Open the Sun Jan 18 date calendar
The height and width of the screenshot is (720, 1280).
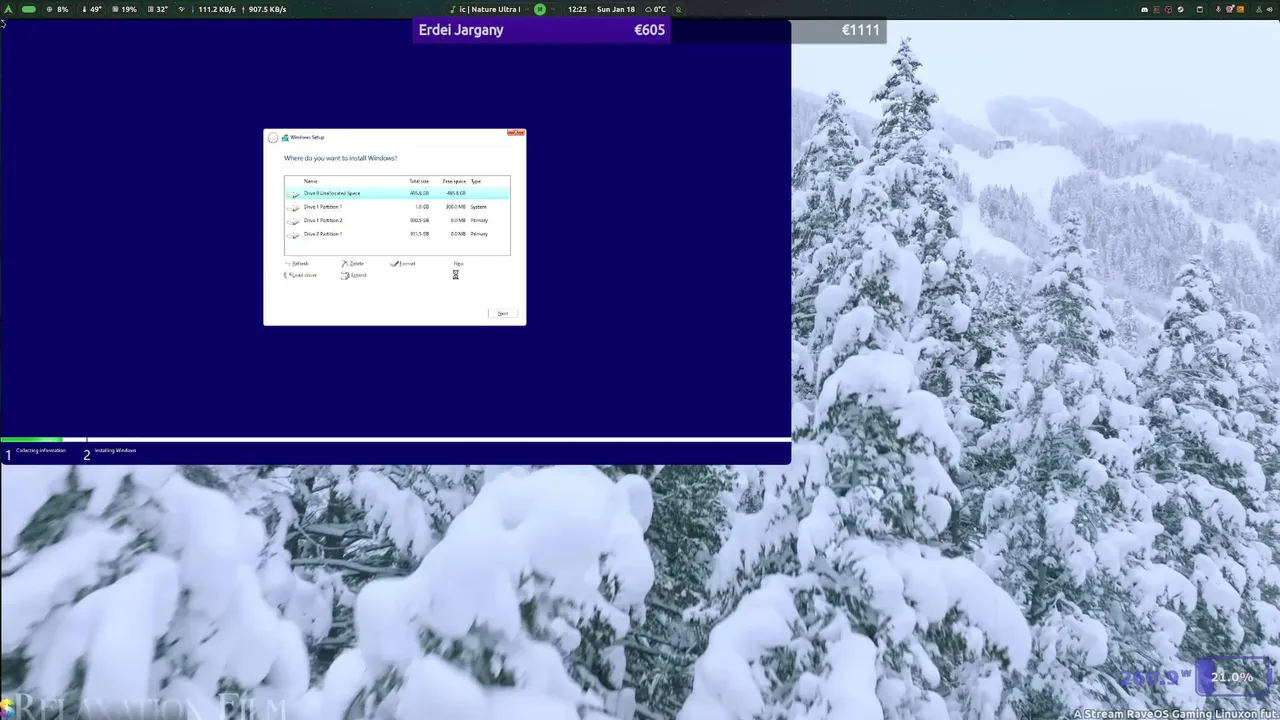[x=616, y=9]
